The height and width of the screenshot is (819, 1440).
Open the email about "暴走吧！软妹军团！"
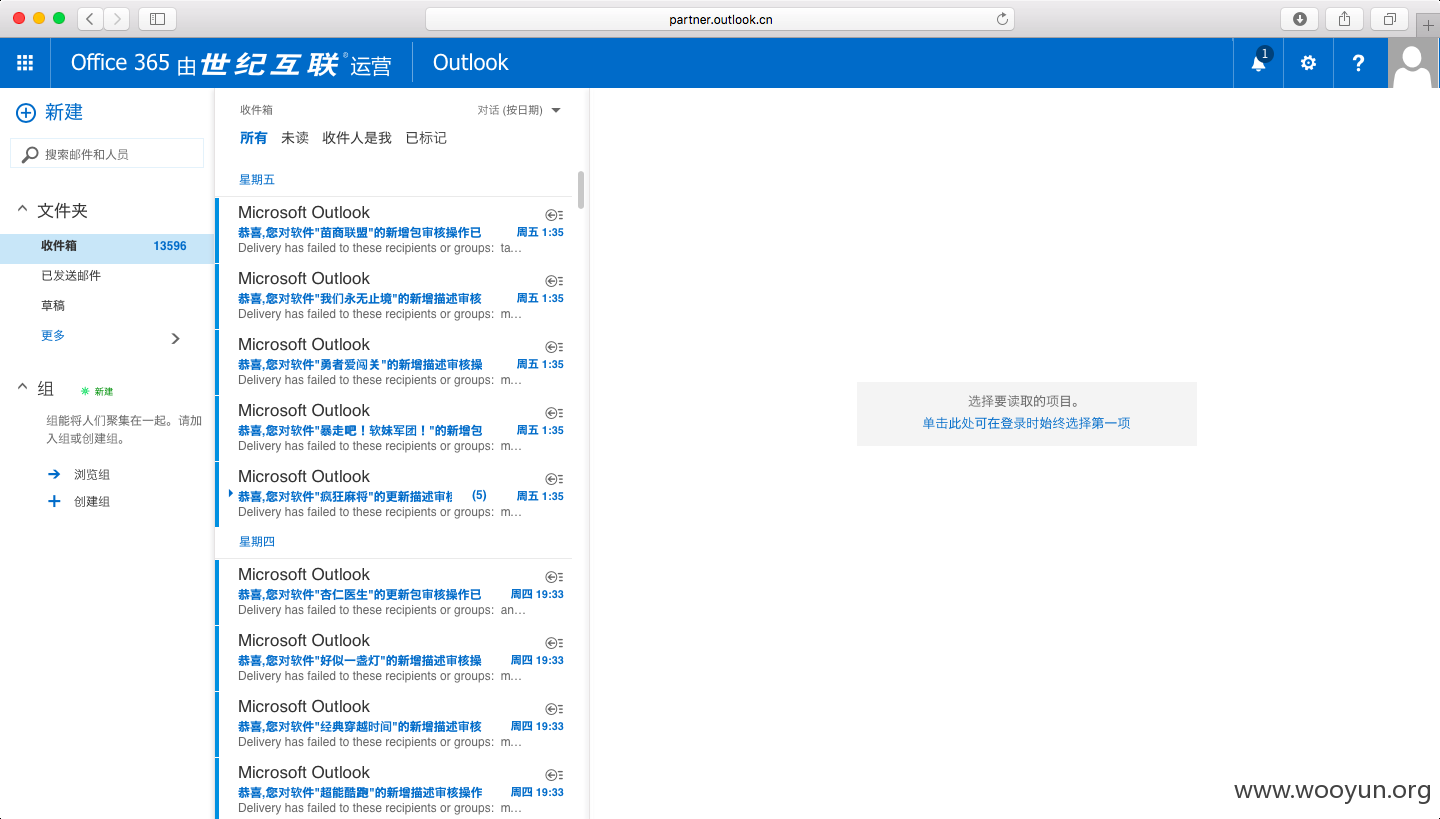[394, 428]
